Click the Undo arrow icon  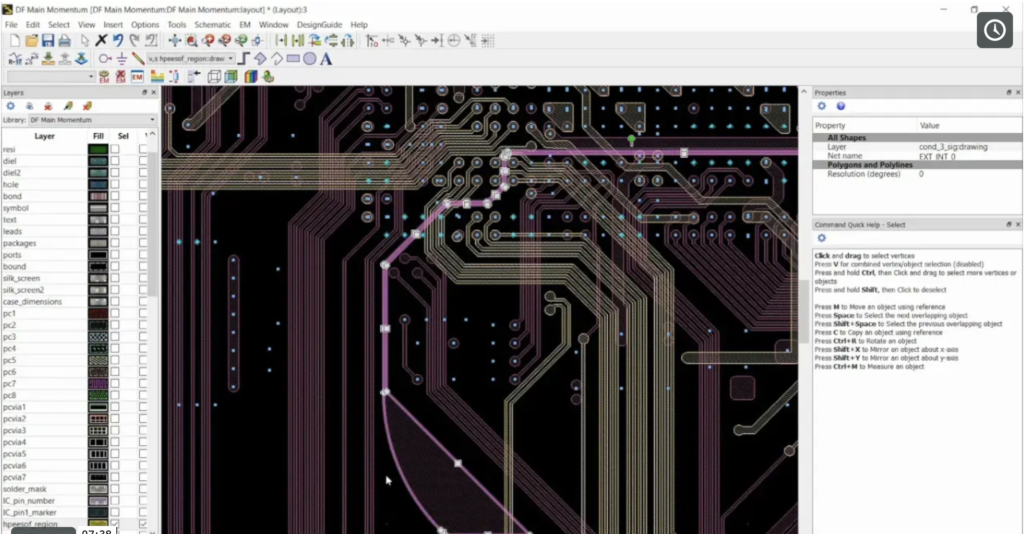click(118, 41)
